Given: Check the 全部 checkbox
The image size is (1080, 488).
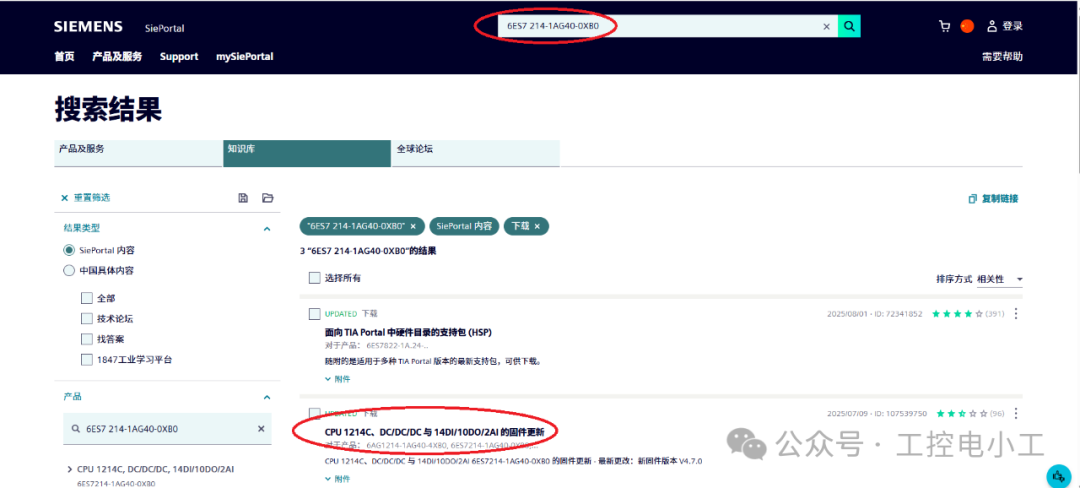Looking at the screenshot, I should coord(87,298).
